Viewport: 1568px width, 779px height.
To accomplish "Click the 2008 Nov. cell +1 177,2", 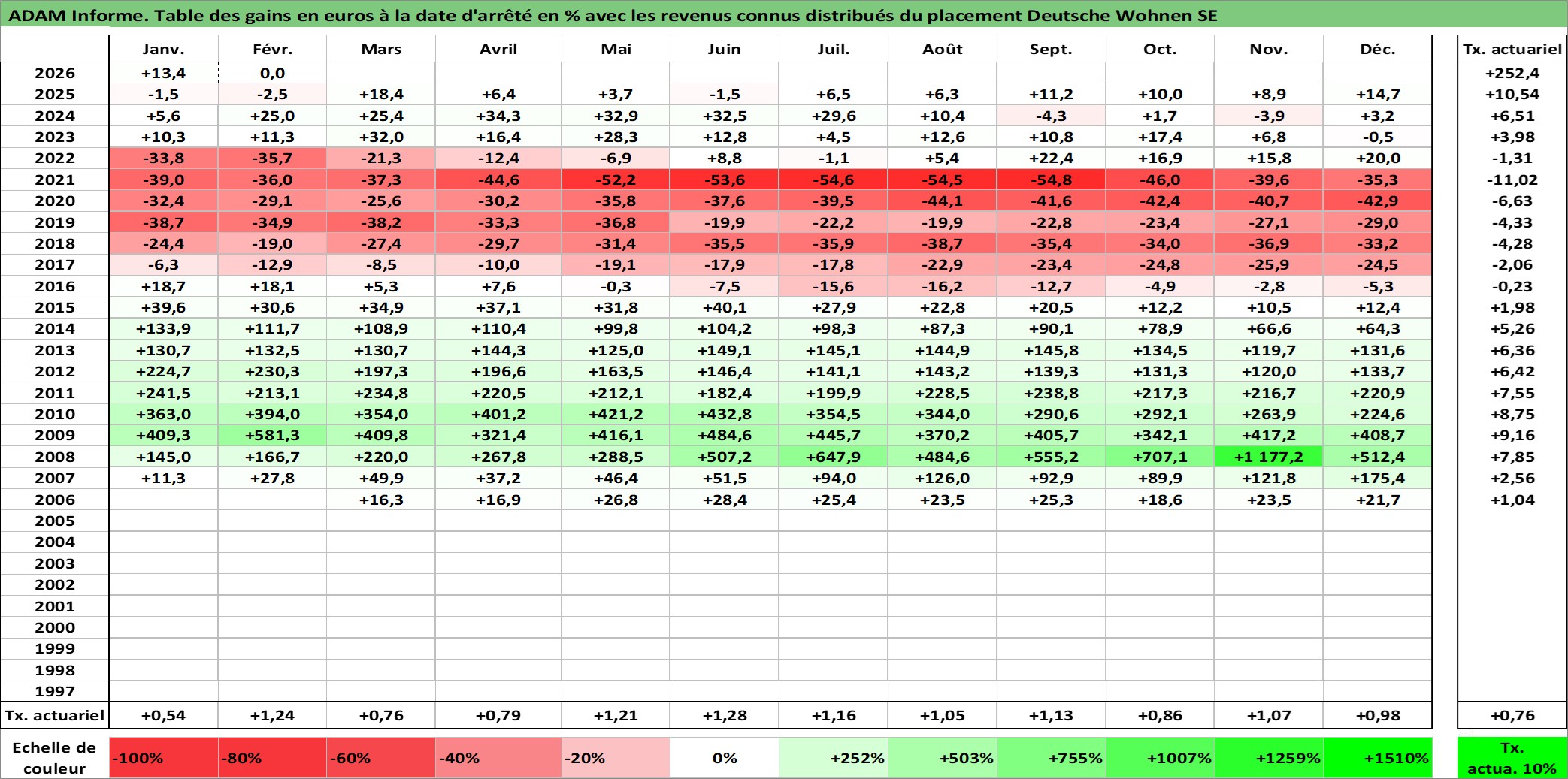I will 1269,457.
